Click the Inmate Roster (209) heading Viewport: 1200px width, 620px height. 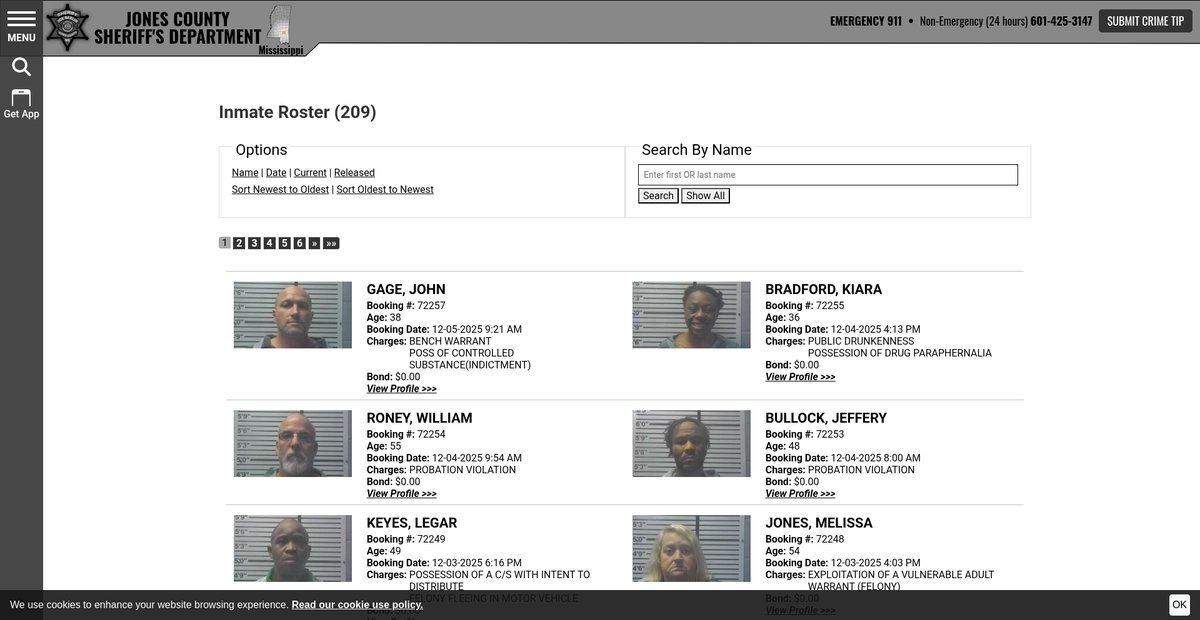point(298,112)
